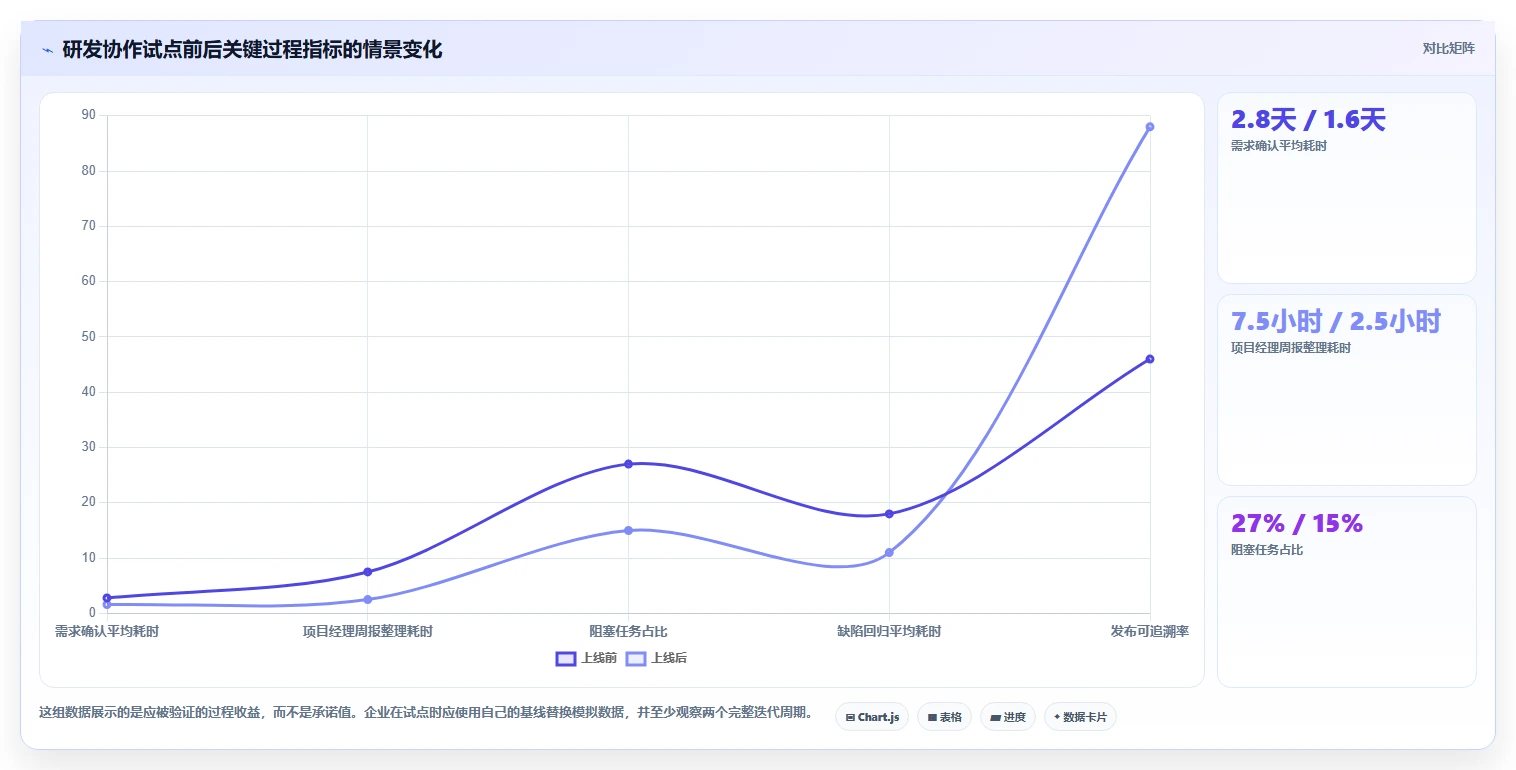The width and height of the screenshot is (1516, 770).
Task: Click the 项目经理周报整理耗时 x-axis label
Action: pos(368,632)
